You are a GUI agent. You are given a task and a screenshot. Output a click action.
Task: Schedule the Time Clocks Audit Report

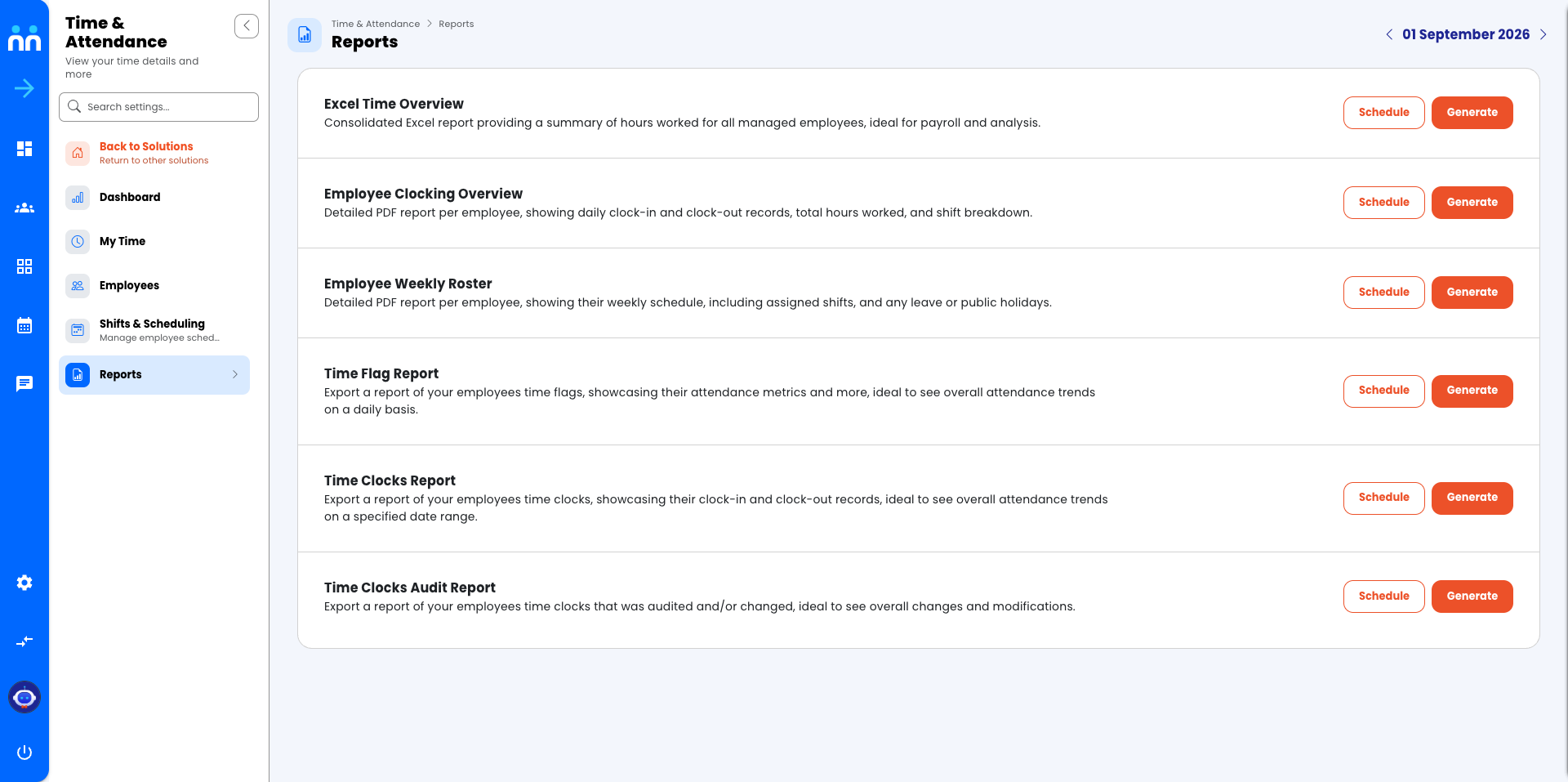(x=1383, y=597)
